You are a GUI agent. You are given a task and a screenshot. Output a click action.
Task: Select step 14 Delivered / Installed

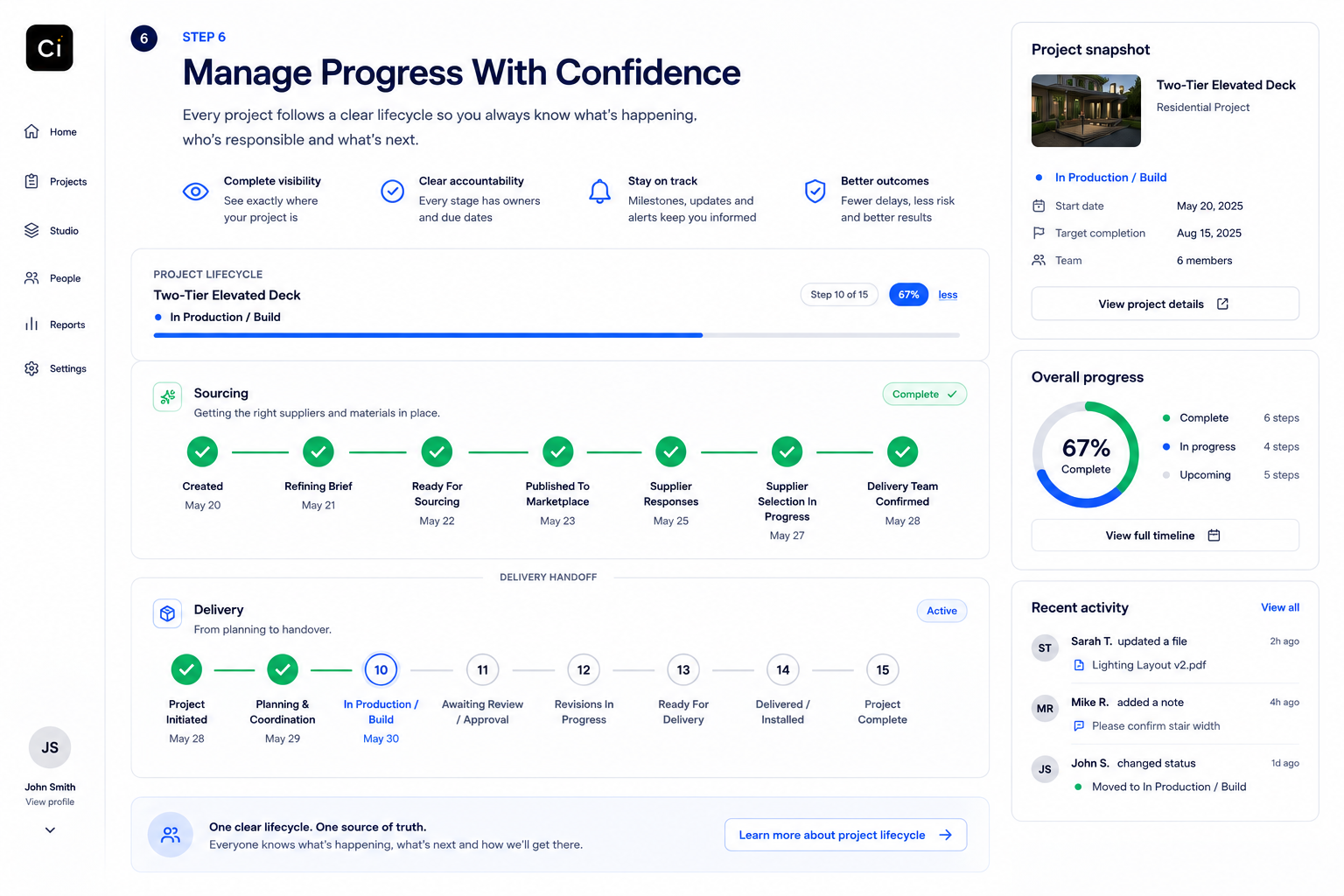coord(783,669)
